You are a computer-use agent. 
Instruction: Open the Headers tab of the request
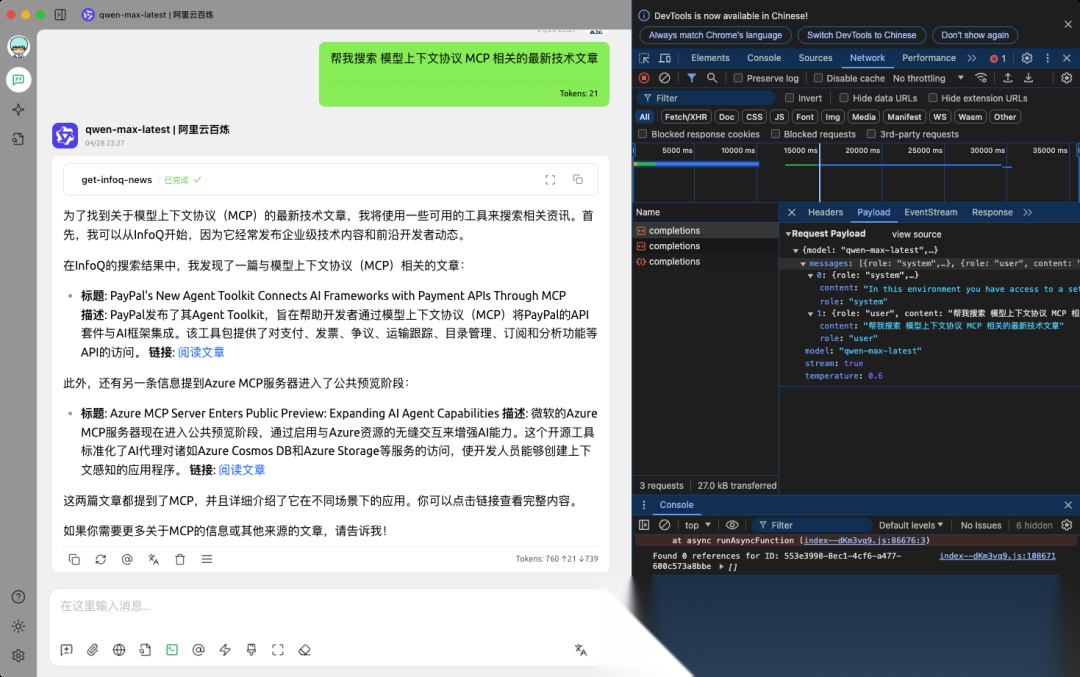[x=825, y=212]
